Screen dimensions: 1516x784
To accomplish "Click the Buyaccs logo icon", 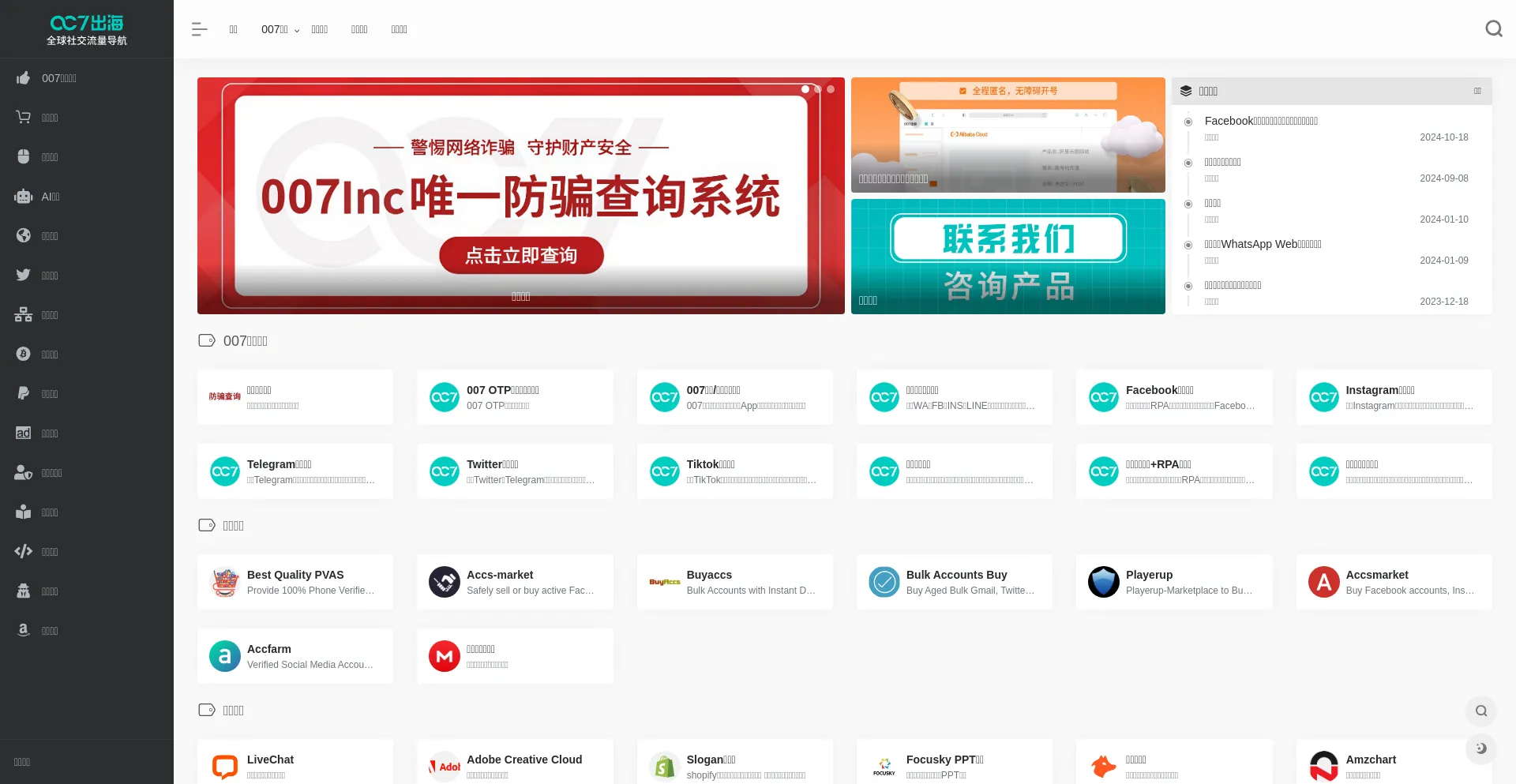I will (664, 582).
